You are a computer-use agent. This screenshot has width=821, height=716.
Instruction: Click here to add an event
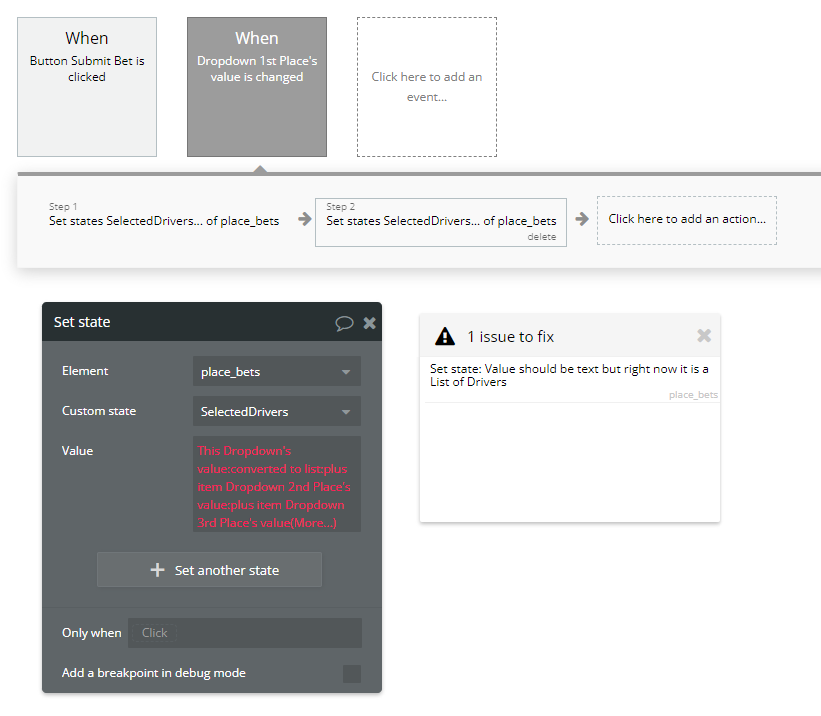point(427,87)
